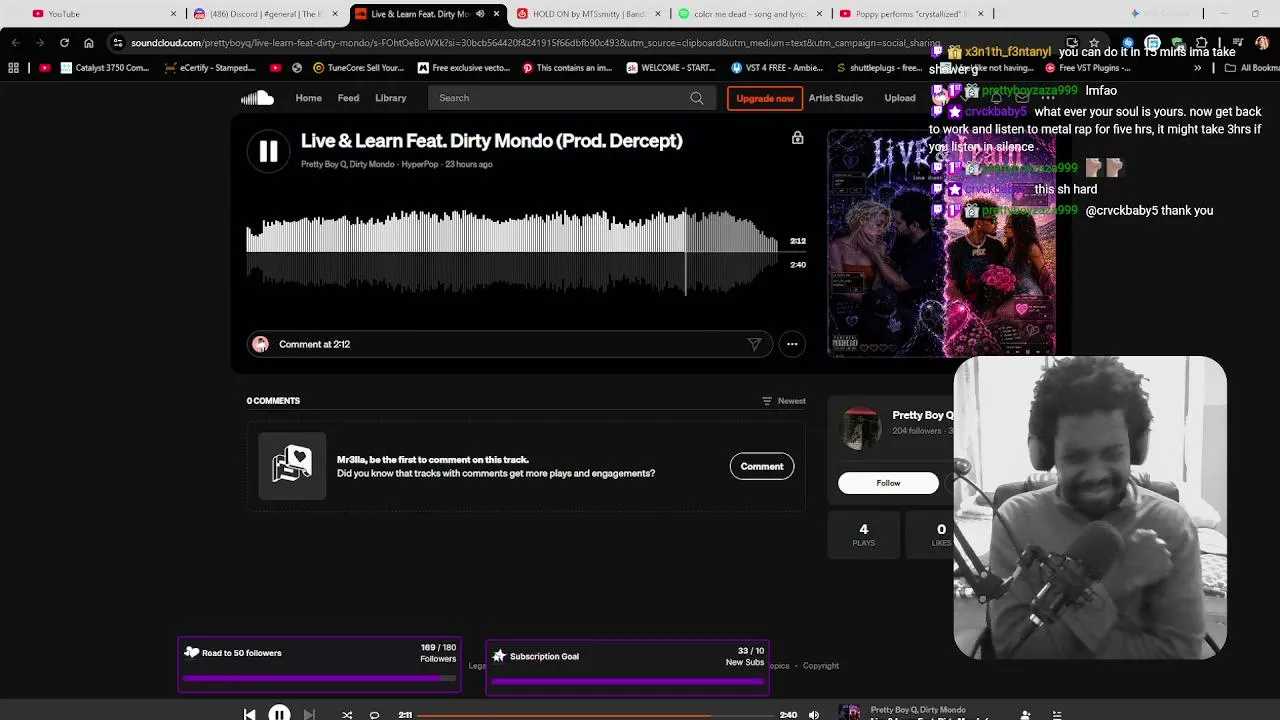
Task: Toggle repeat in the bottom player
Action: point(374,715)
